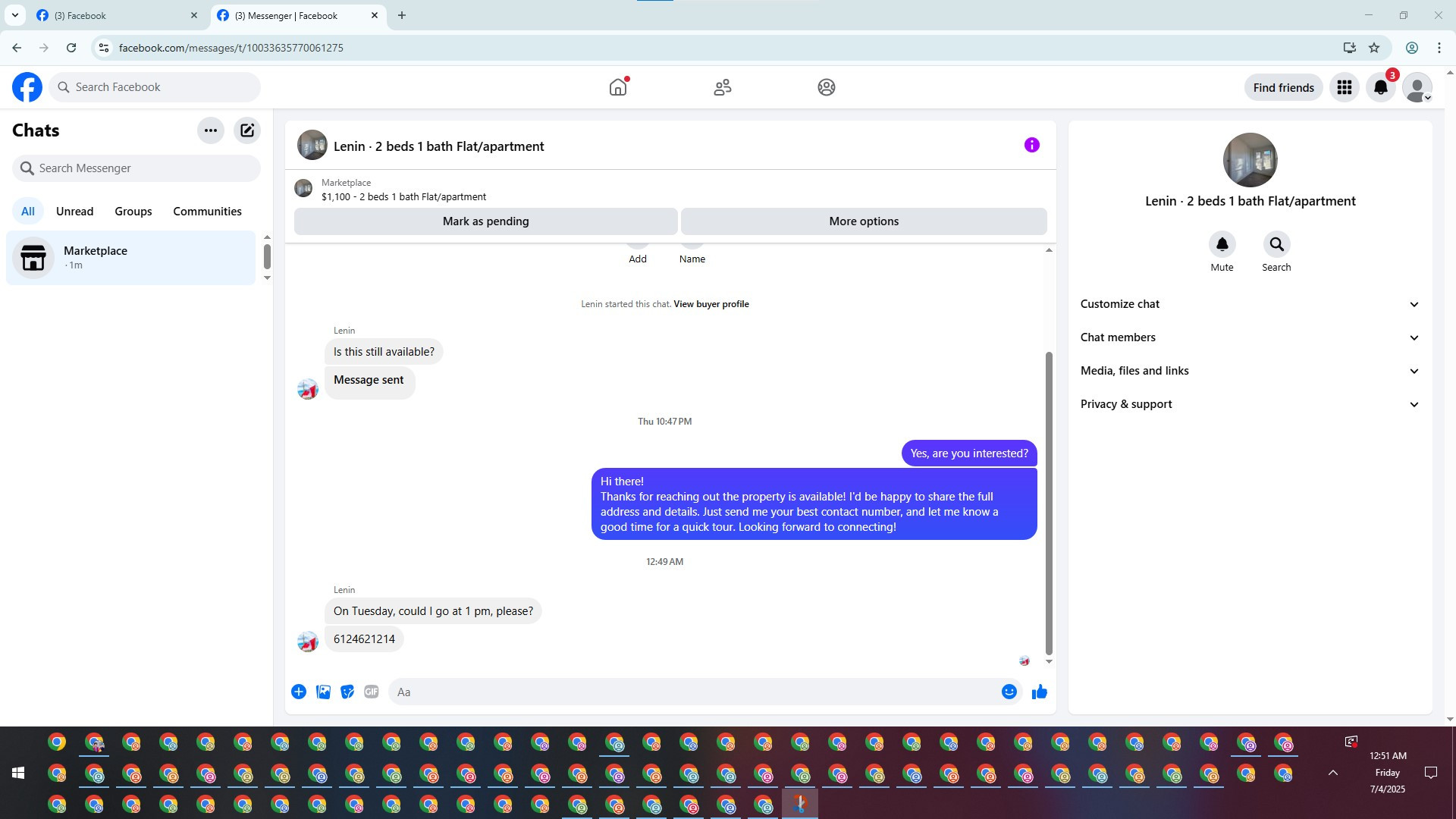
Task: Click the GIF picker icon
Action: coord(371,692)
